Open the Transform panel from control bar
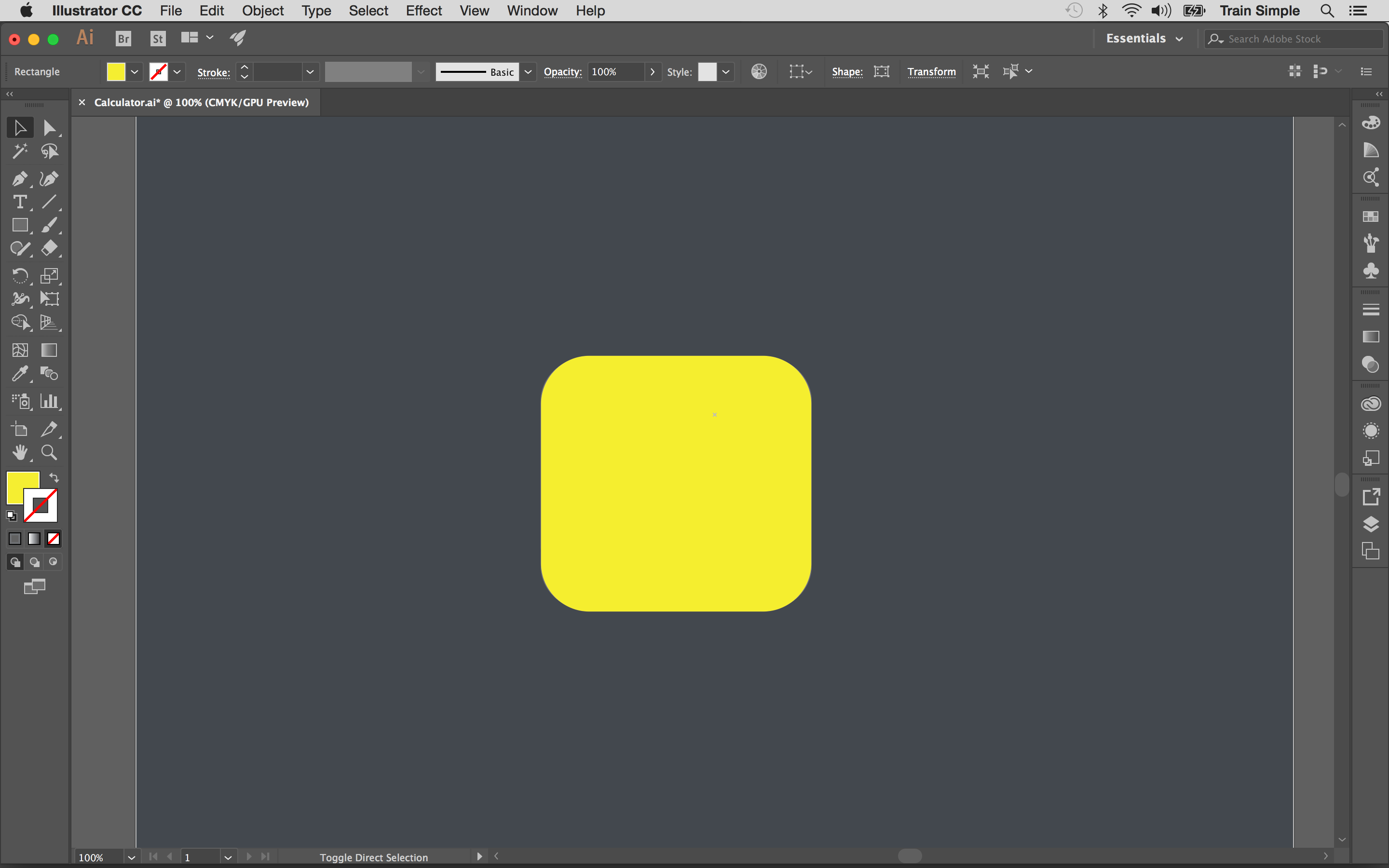Image resolution: width=1389 pixels, height=868 pixels. [931, 71]
